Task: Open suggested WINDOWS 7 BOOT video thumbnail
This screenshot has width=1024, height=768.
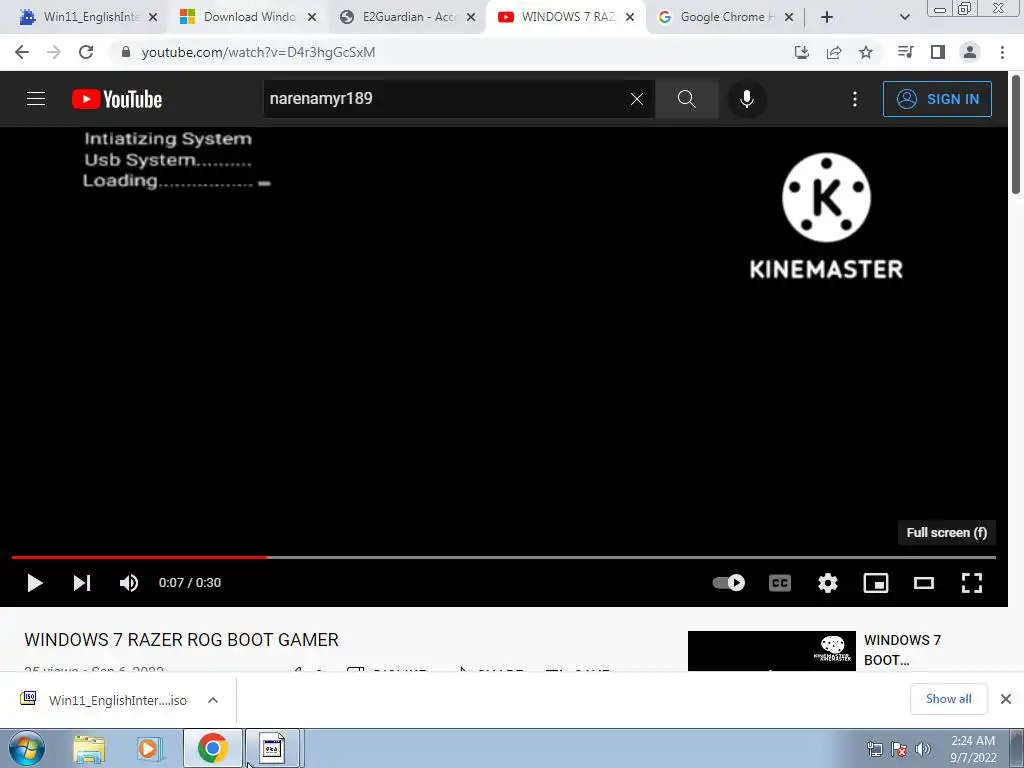Action: point(771,651)
